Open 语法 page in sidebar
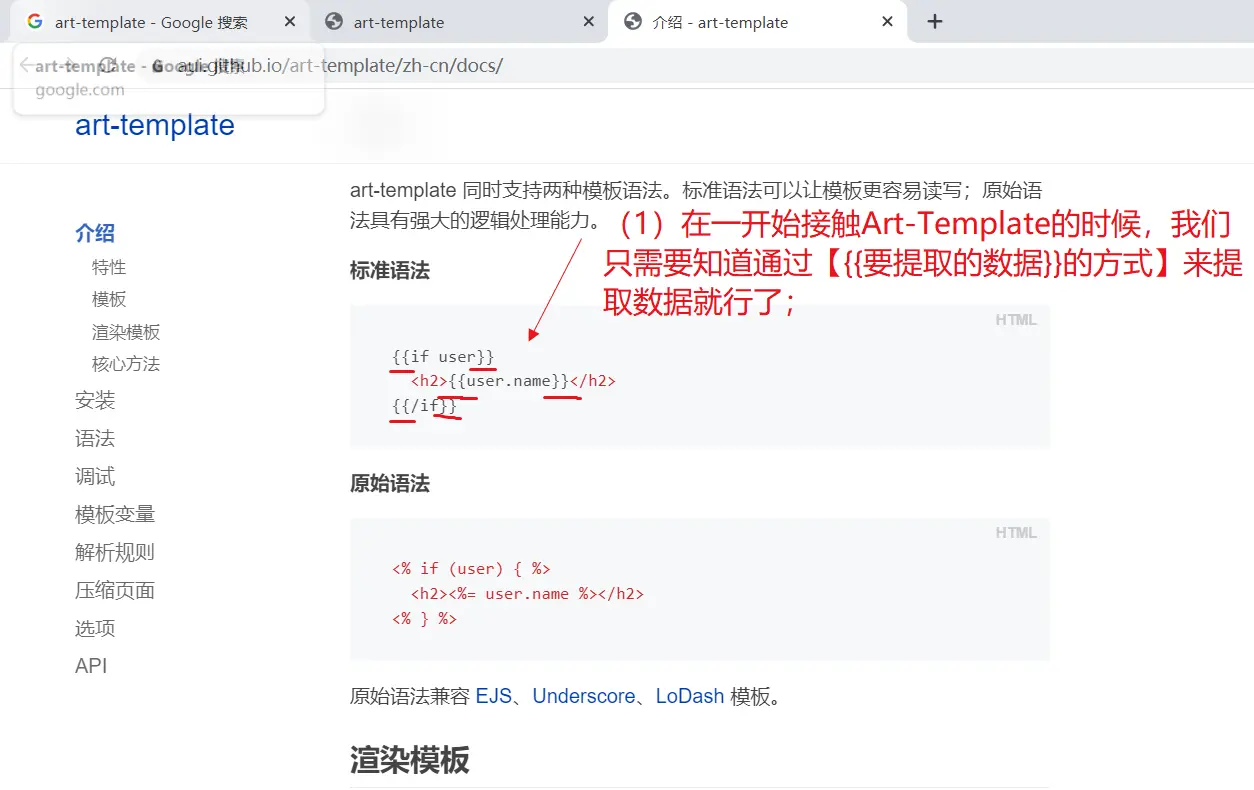 tap(95, 438)
